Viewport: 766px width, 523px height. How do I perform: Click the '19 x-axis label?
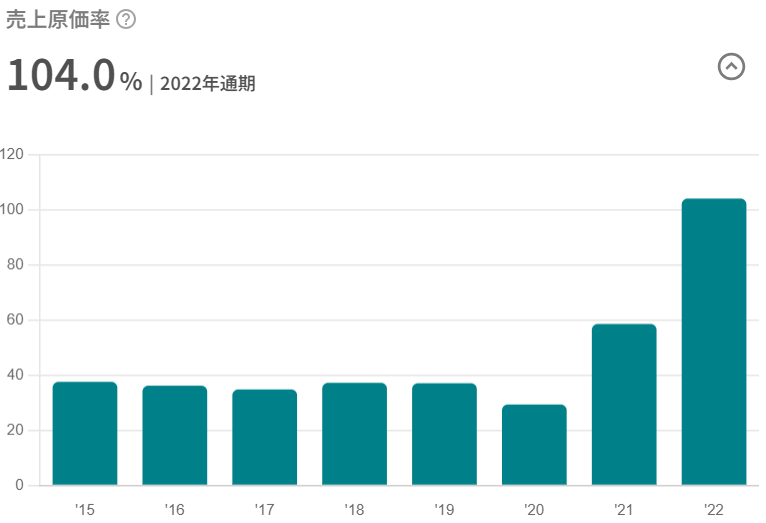(x=445, y=510)
